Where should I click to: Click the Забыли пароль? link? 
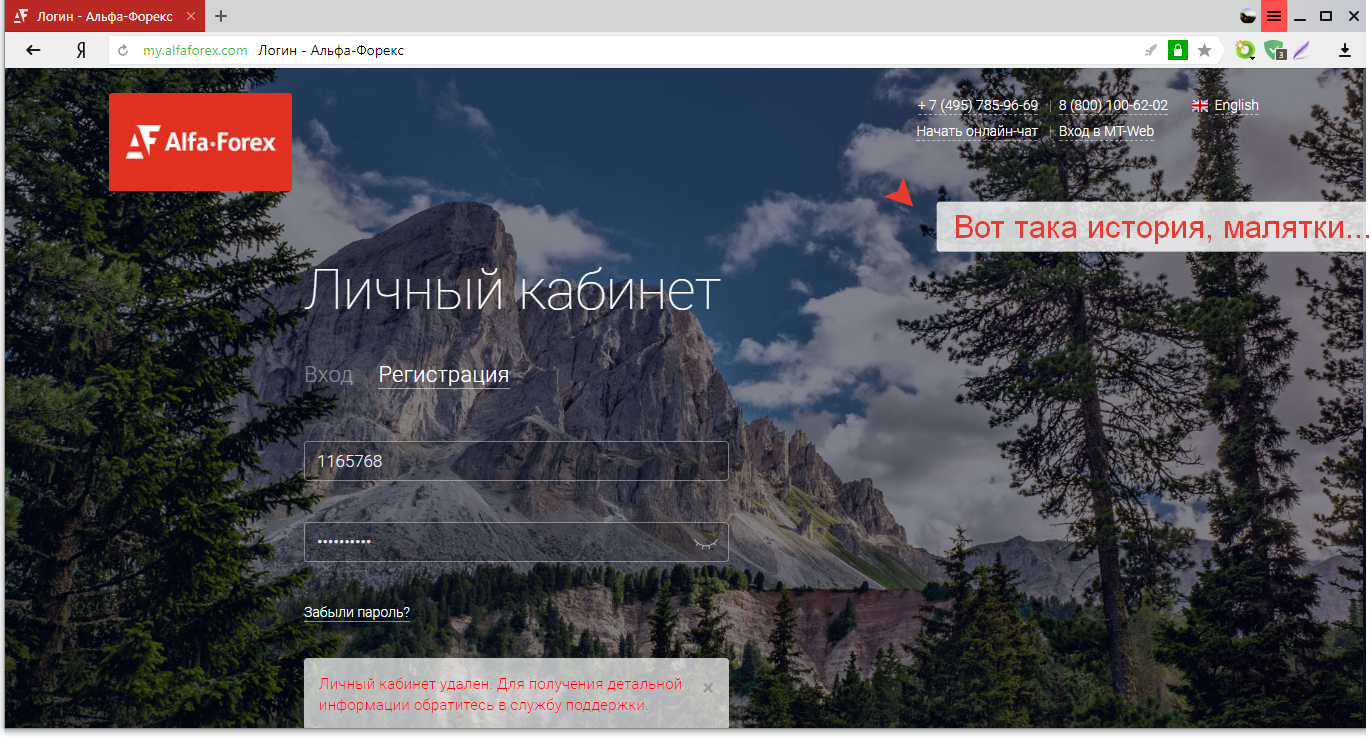click(357, 612)
